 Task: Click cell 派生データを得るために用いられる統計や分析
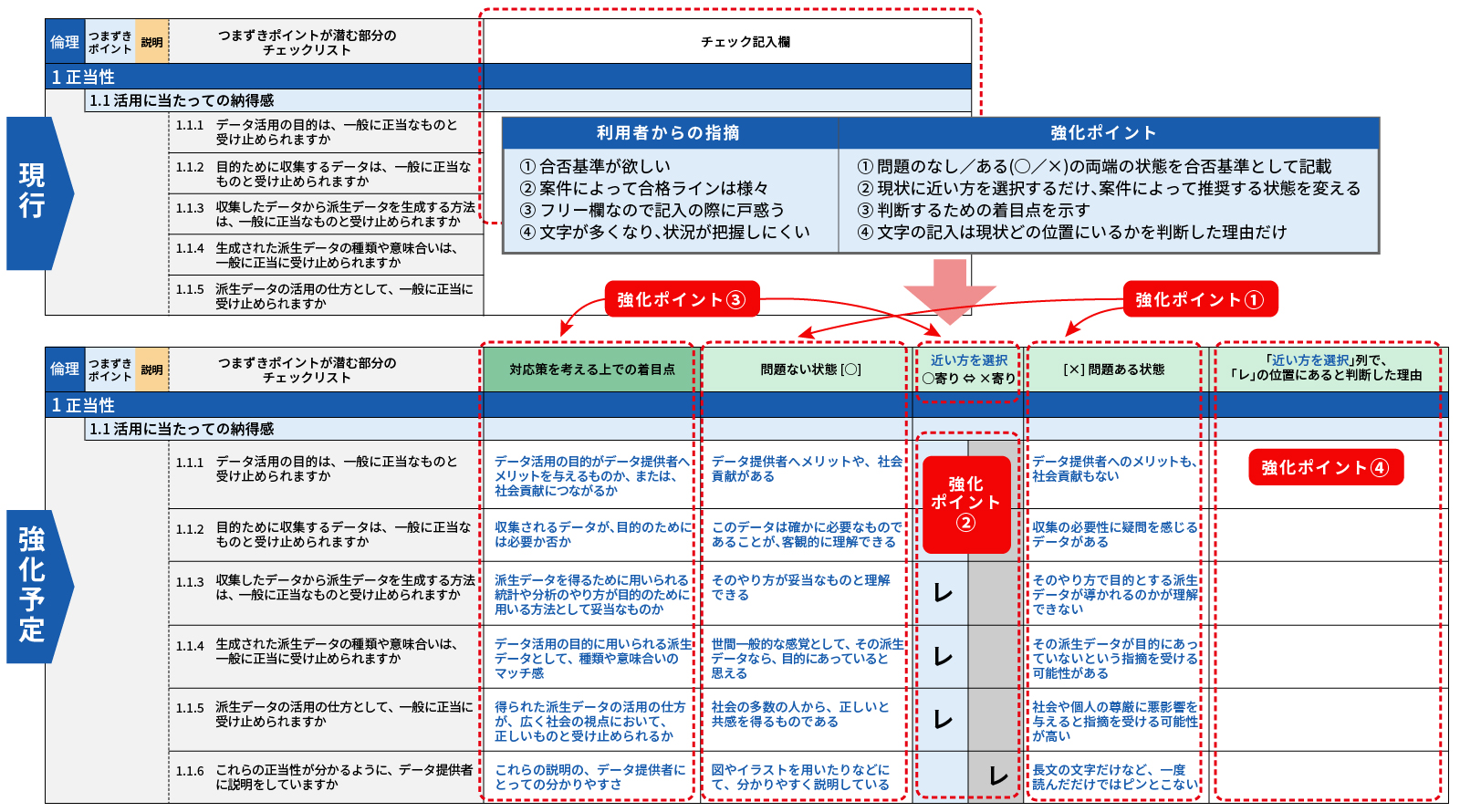coord(591,594)
